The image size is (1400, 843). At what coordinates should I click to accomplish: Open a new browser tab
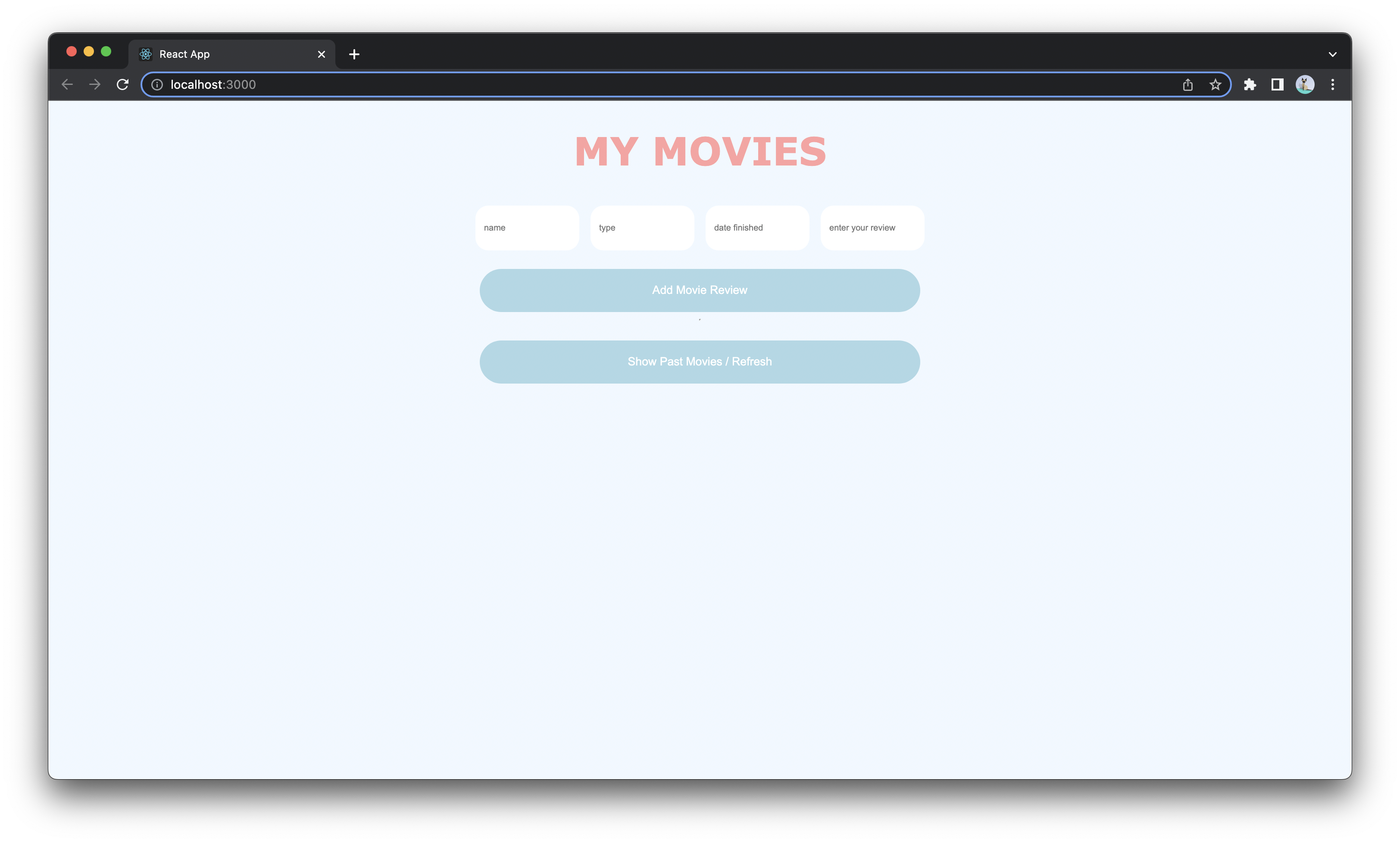pos(354,54)
